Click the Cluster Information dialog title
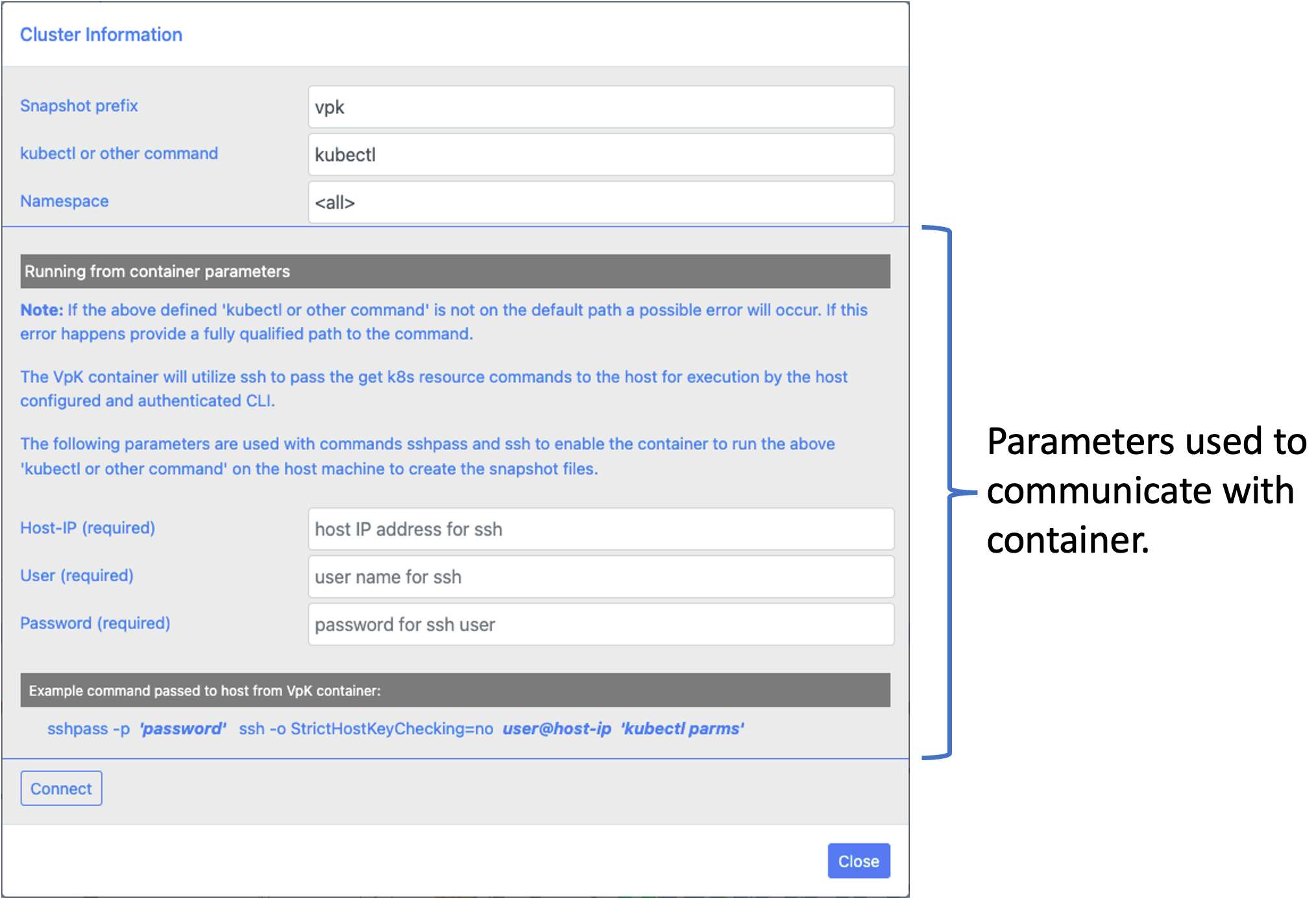The width and height of the screenshot is (1316, 899). (x=101, y=34)
